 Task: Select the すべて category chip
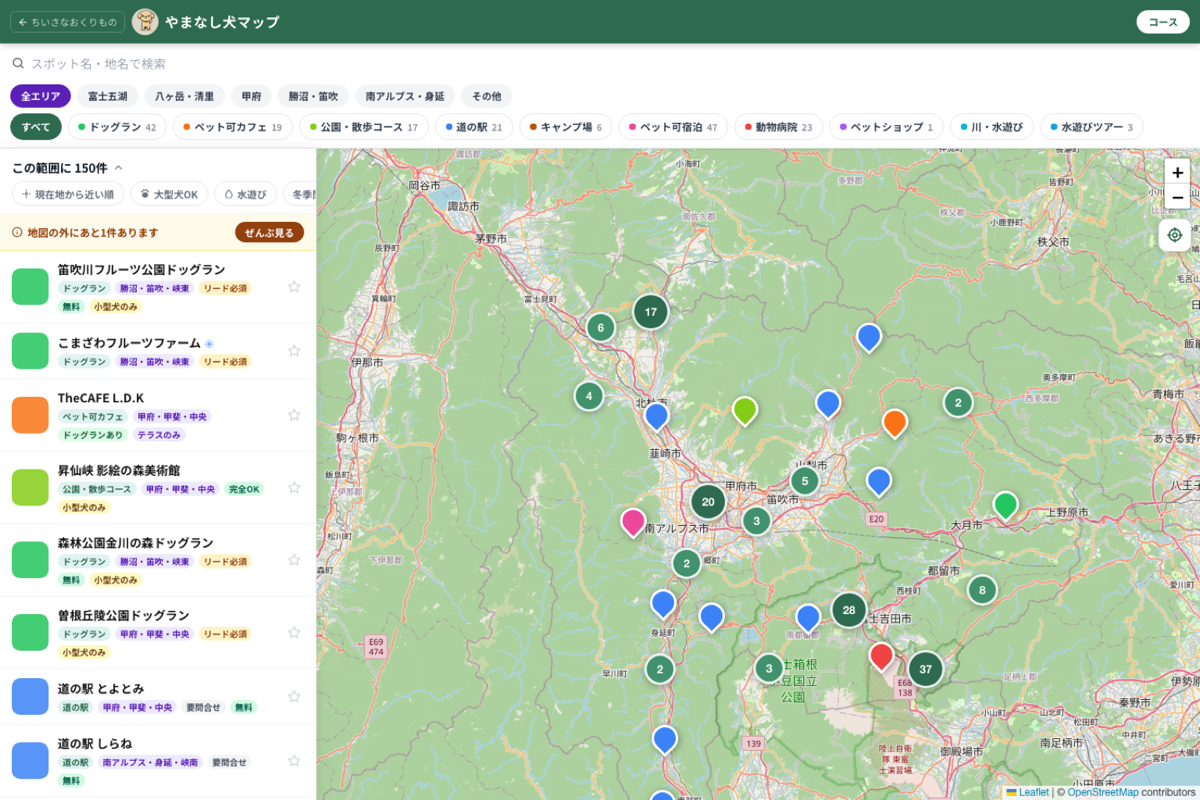36,127
